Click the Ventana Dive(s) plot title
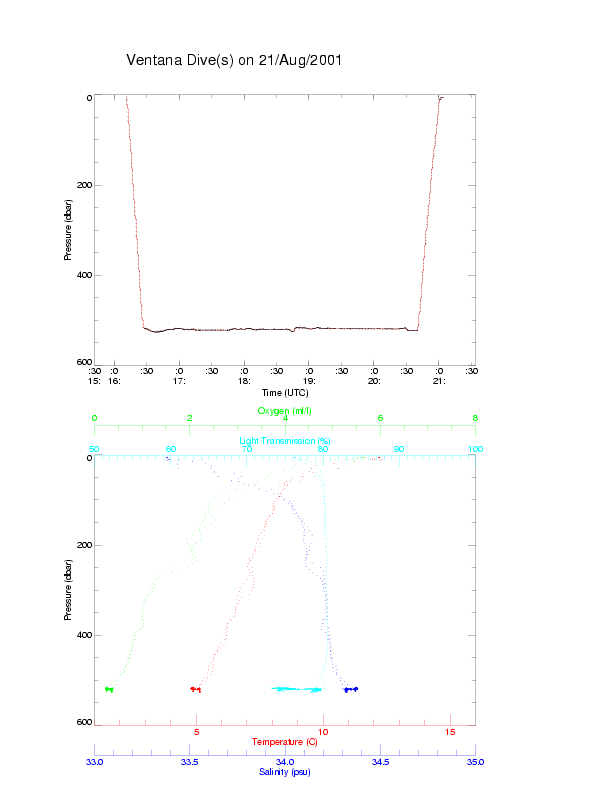Viewport: 612px width, 785px height. pos(234,60)
